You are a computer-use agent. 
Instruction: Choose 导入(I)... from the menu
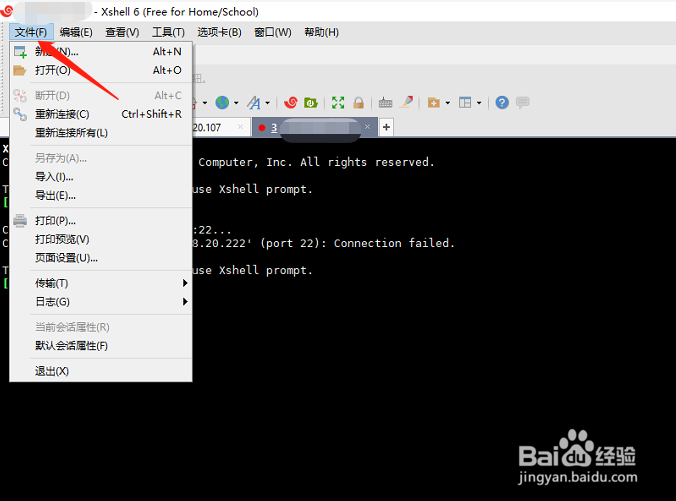click(101, 177)
